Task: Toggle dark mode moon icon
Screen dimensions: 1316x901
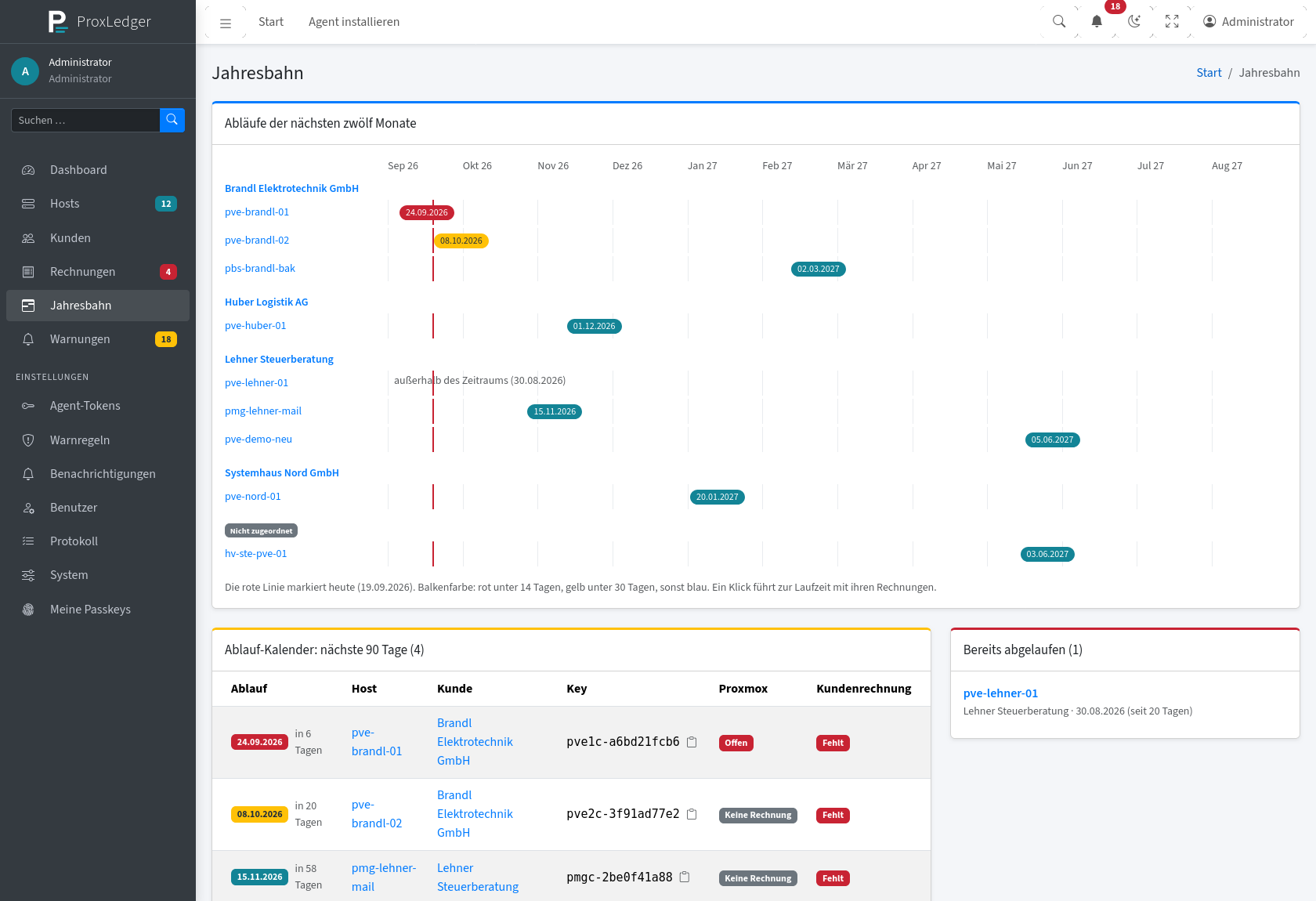Action: (x=1134, y=22)
